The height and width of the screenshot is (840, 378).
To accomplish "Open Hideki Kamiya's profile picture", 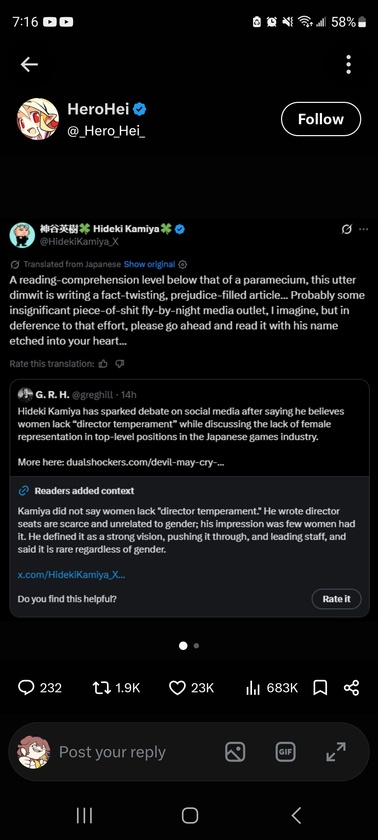I will (x=22, y=235).
